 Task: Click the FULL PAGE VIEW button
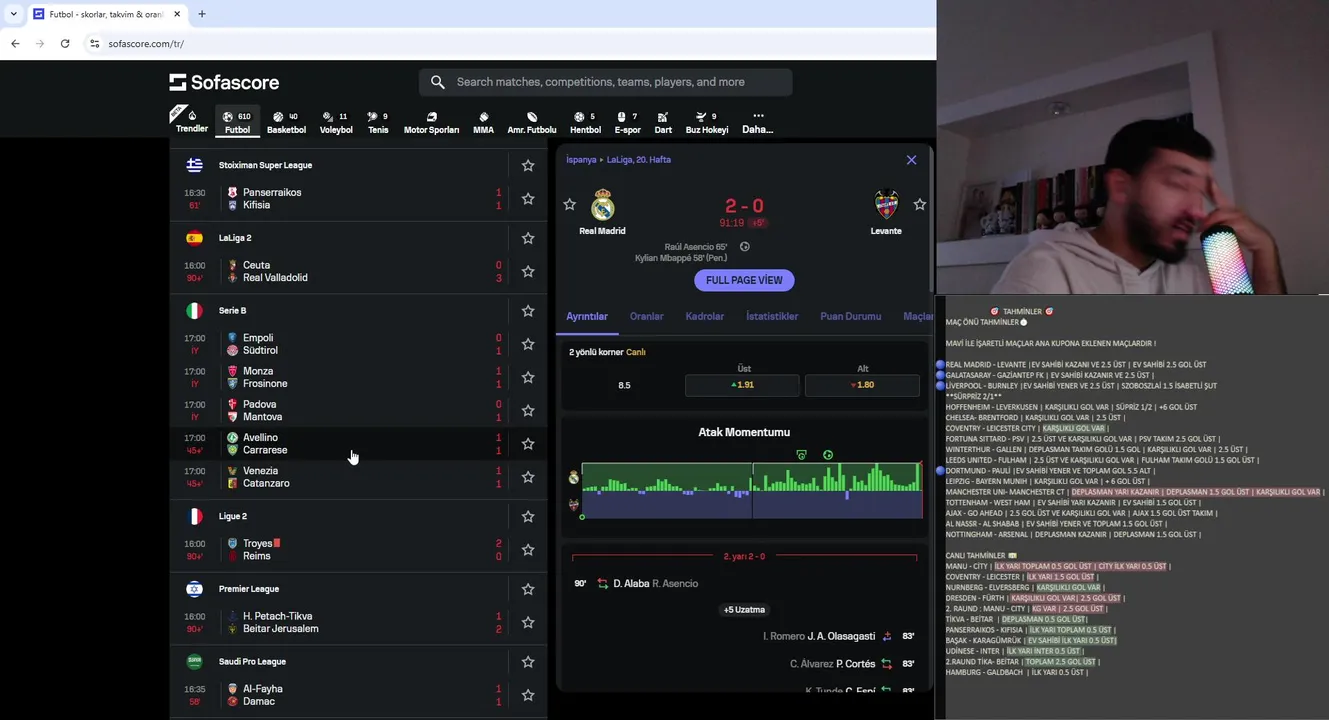point(744,281)
